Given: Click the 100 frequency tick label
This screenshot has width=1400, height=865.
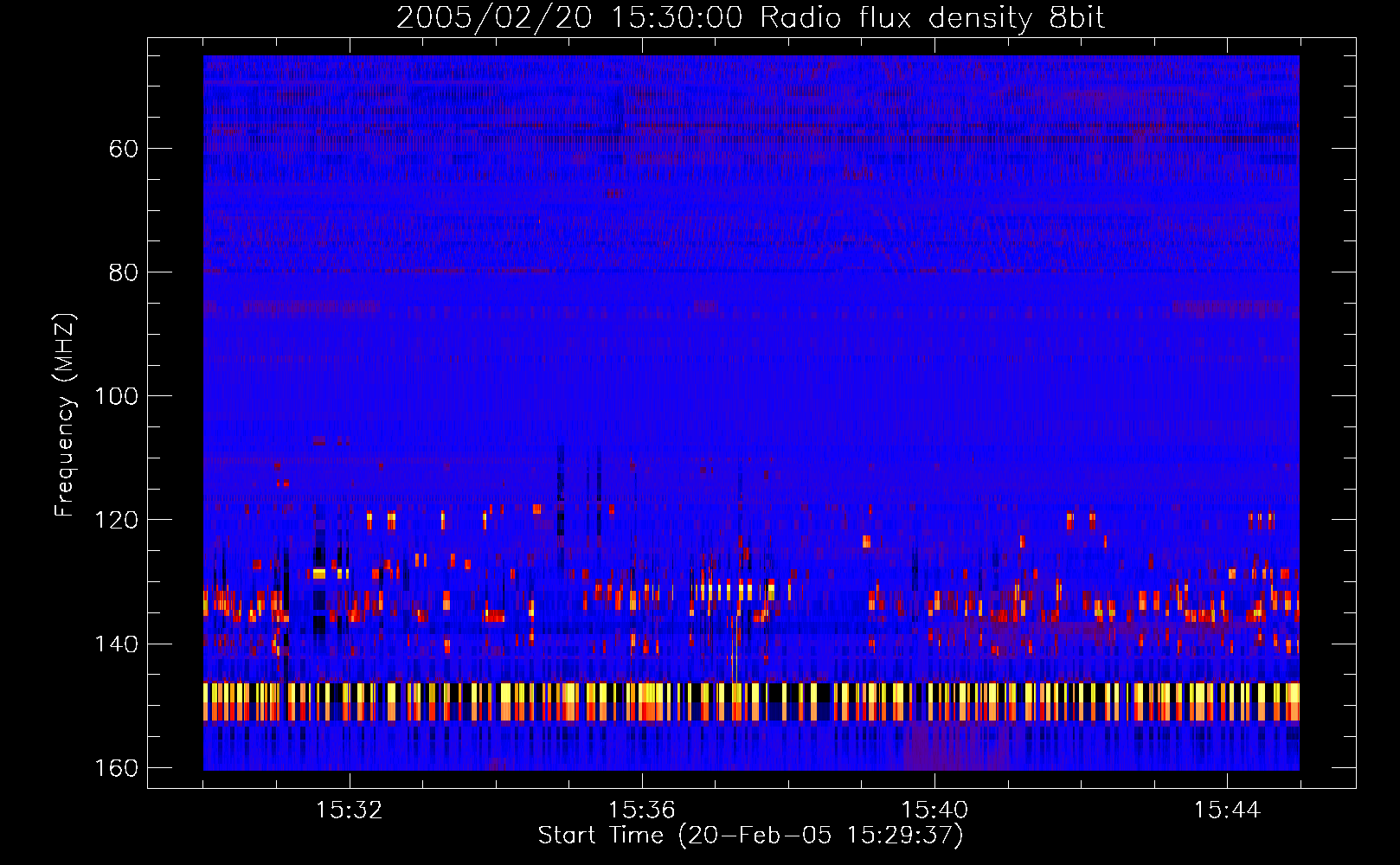Looking at the screenshot, I should click(x=116, y=396).
